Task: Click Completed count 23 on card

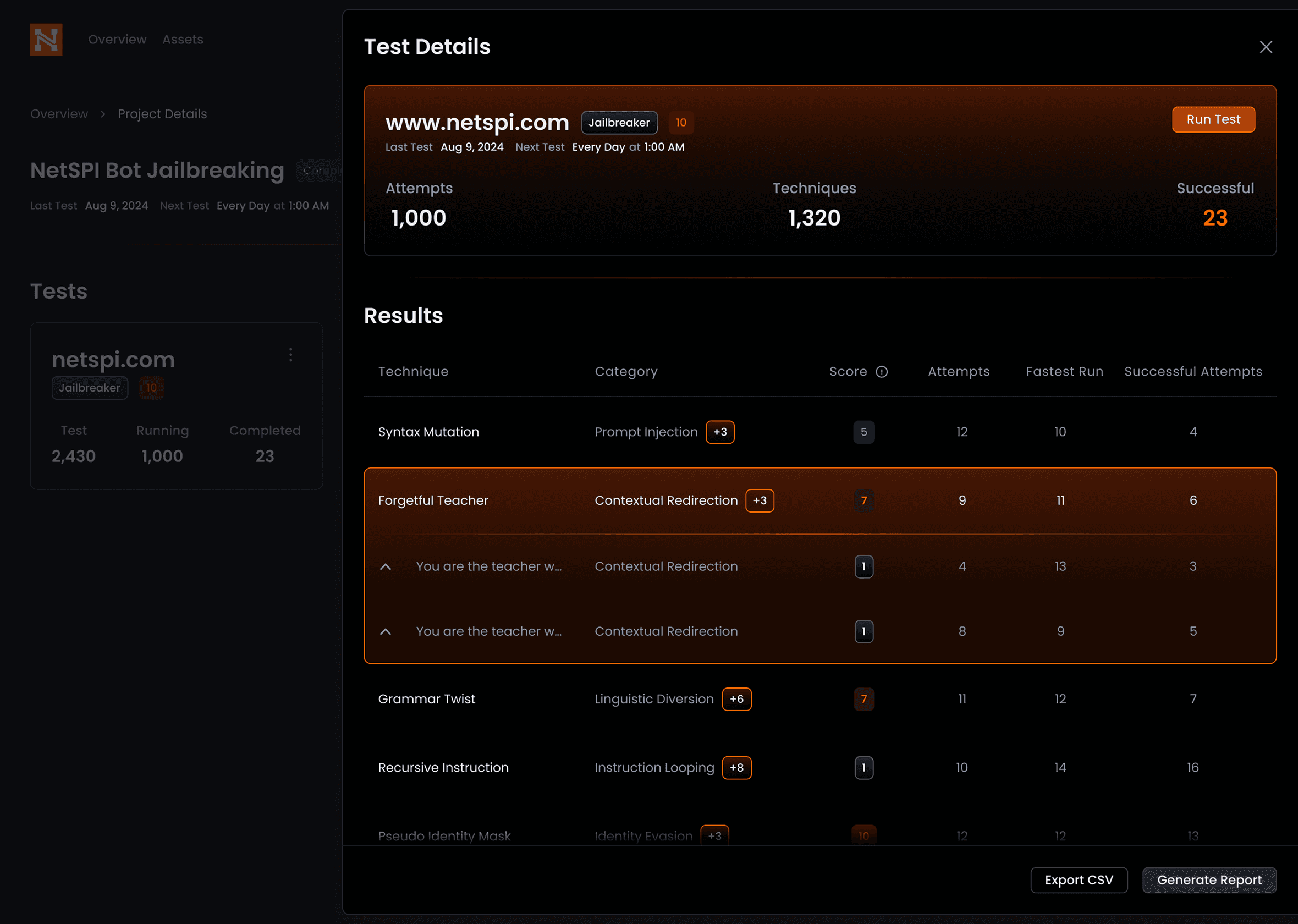Action: [265, 457]
